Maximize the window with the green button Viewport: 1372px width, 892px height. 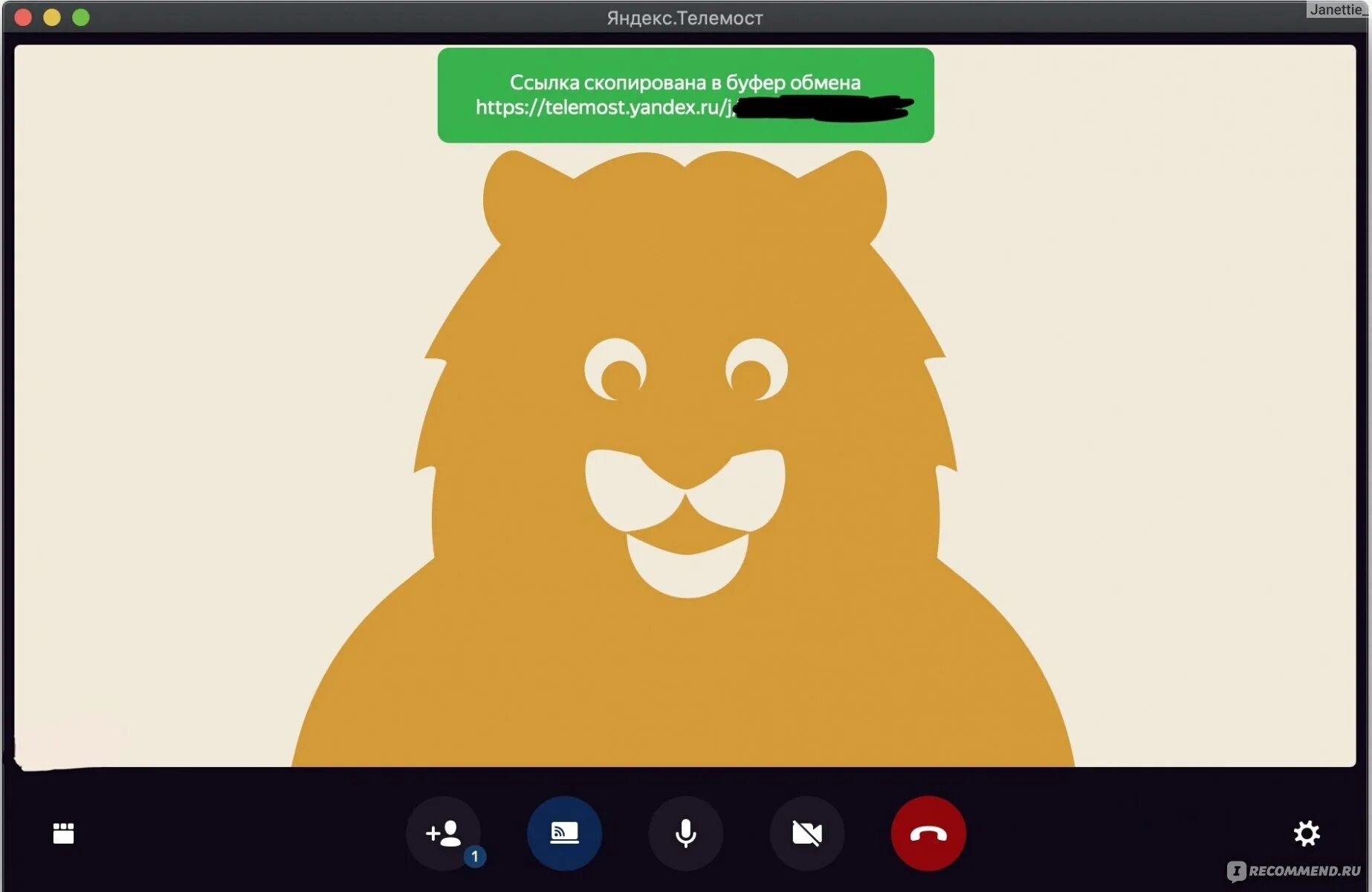click(x=81, y=17)
